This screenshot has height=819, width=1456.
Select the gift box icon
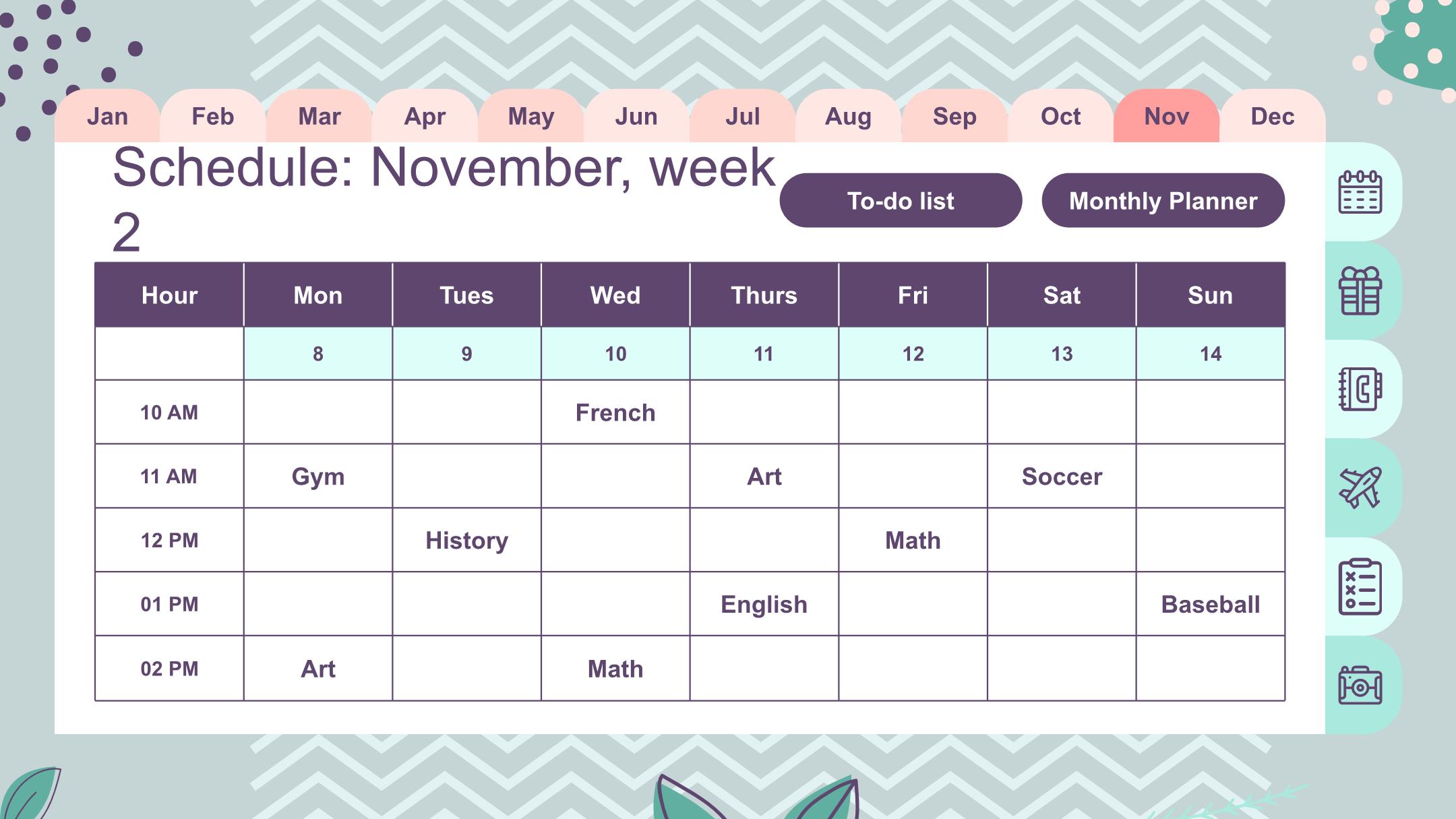tap(1360, 291)
